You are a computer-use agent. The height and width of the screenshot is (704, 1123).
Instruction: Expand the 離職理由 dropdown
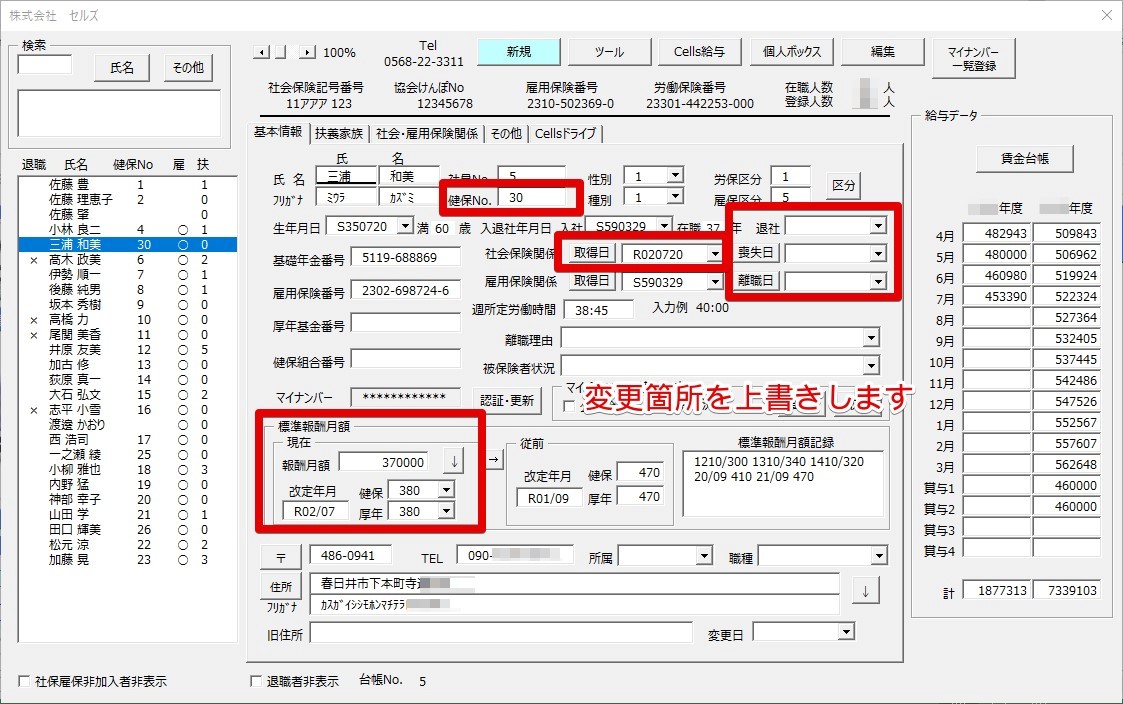coord(871,337)
